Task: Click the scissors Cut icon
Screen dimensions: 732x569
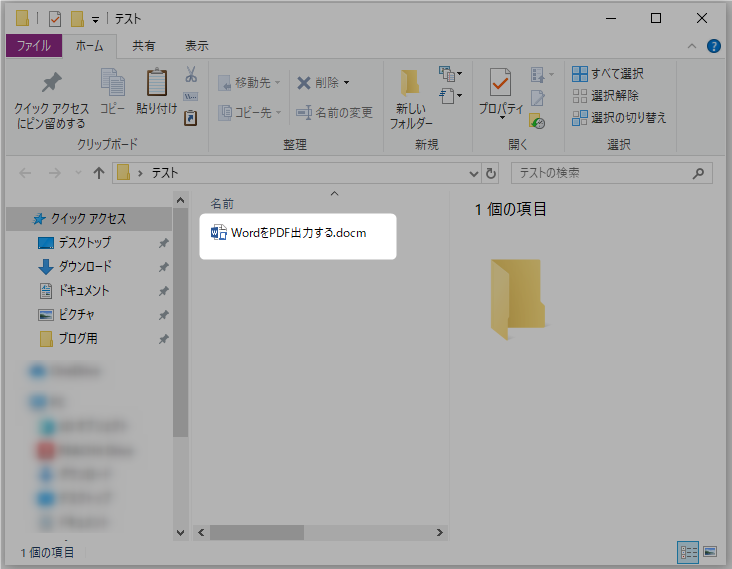Action: (191, 75)
